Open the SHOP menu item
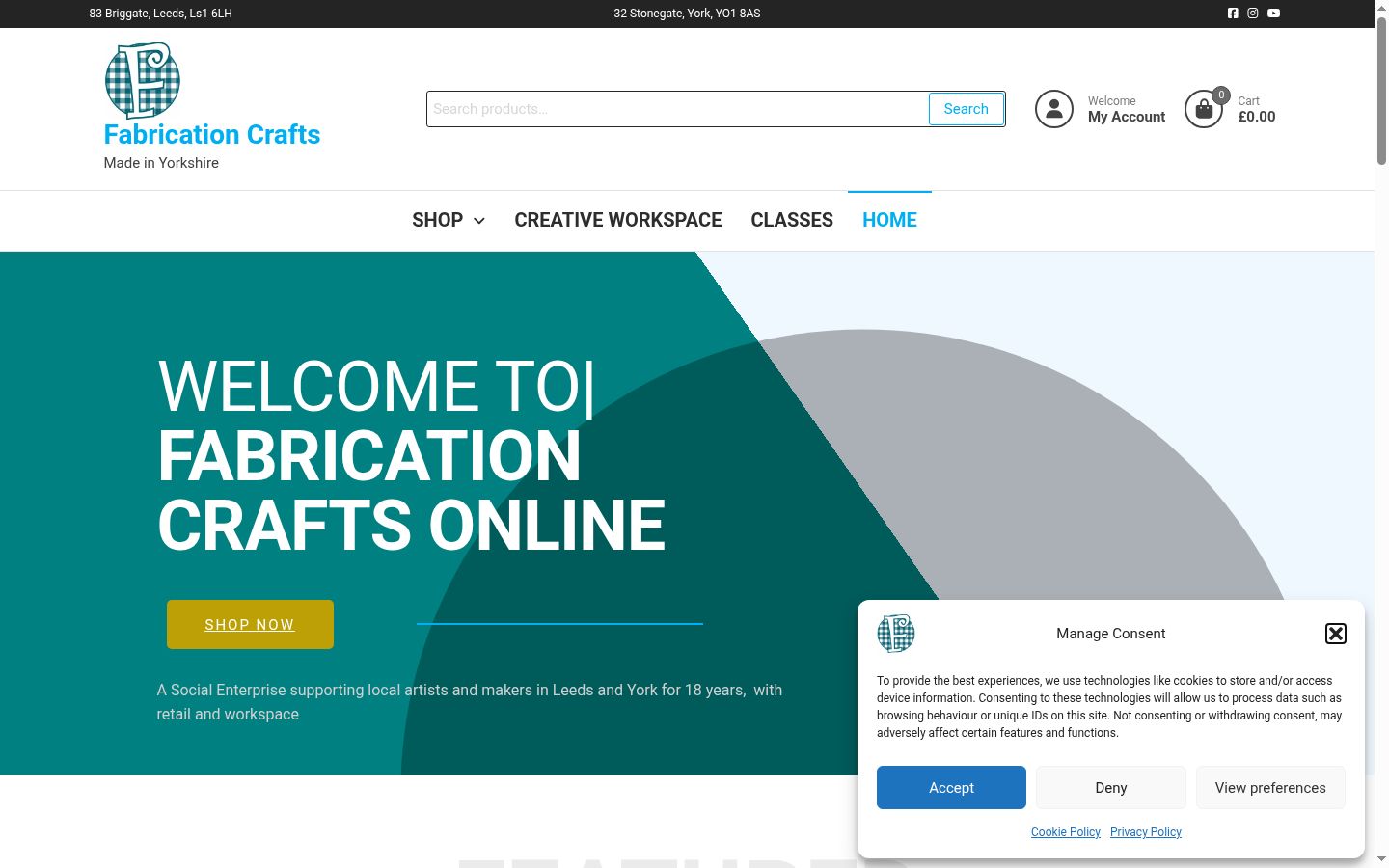 pos(438,220)
